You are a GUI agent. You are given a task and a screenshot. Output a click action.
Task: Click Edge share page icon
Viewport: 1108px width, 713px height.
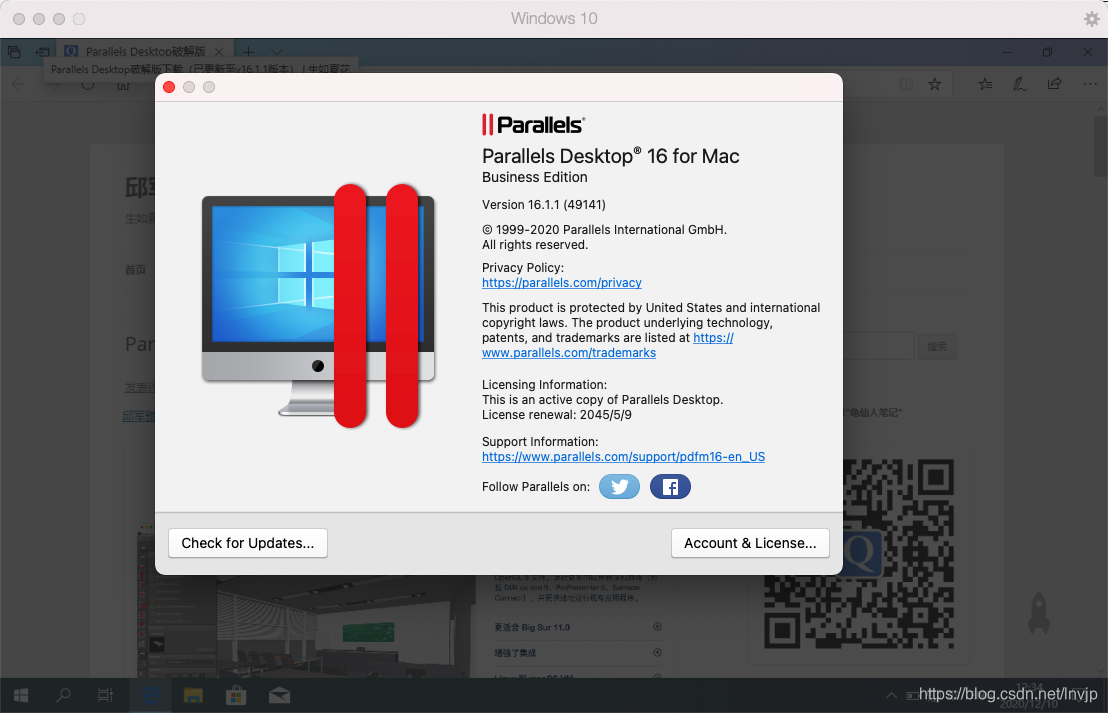point(1054,84)
